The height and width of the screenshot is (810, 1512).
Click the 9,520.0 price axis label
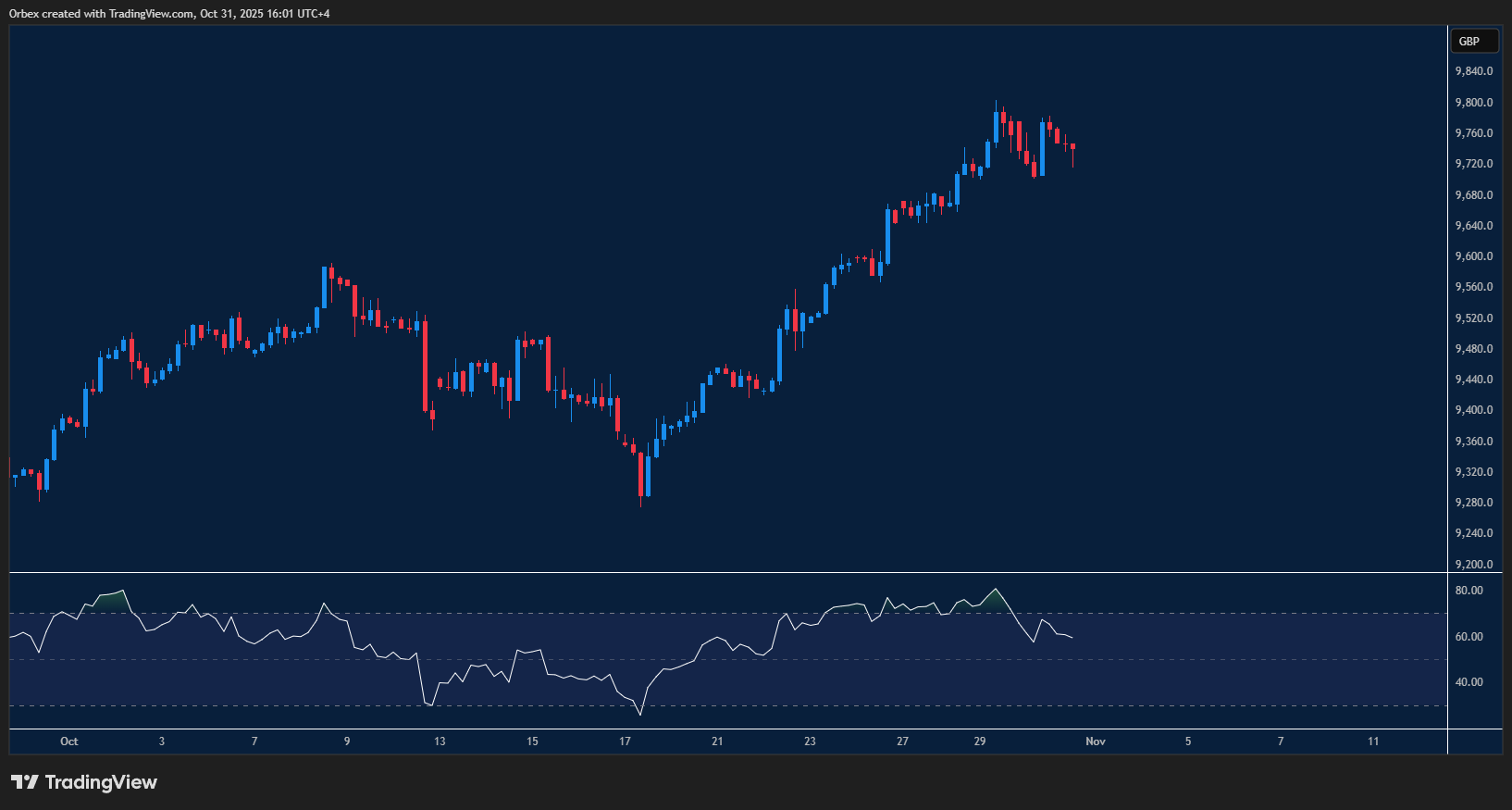click(x=1474, y=318)
